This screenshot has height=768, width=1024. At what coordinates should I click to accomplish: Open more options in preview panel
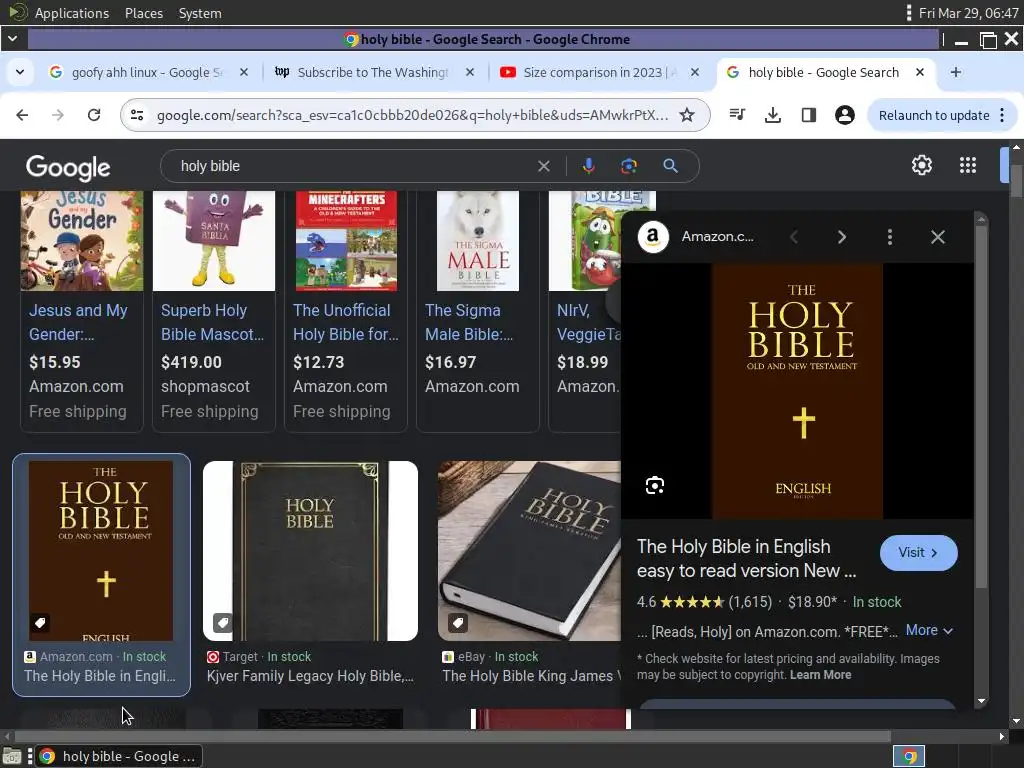[889, 237]
